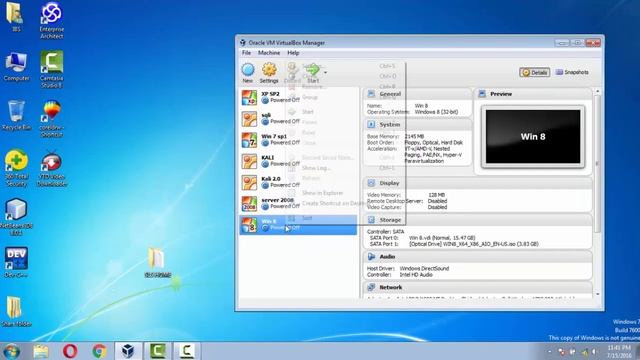Click the Storage disk icon in header
Viewport: 640px width, 360px height.
(x=371, y=220)
